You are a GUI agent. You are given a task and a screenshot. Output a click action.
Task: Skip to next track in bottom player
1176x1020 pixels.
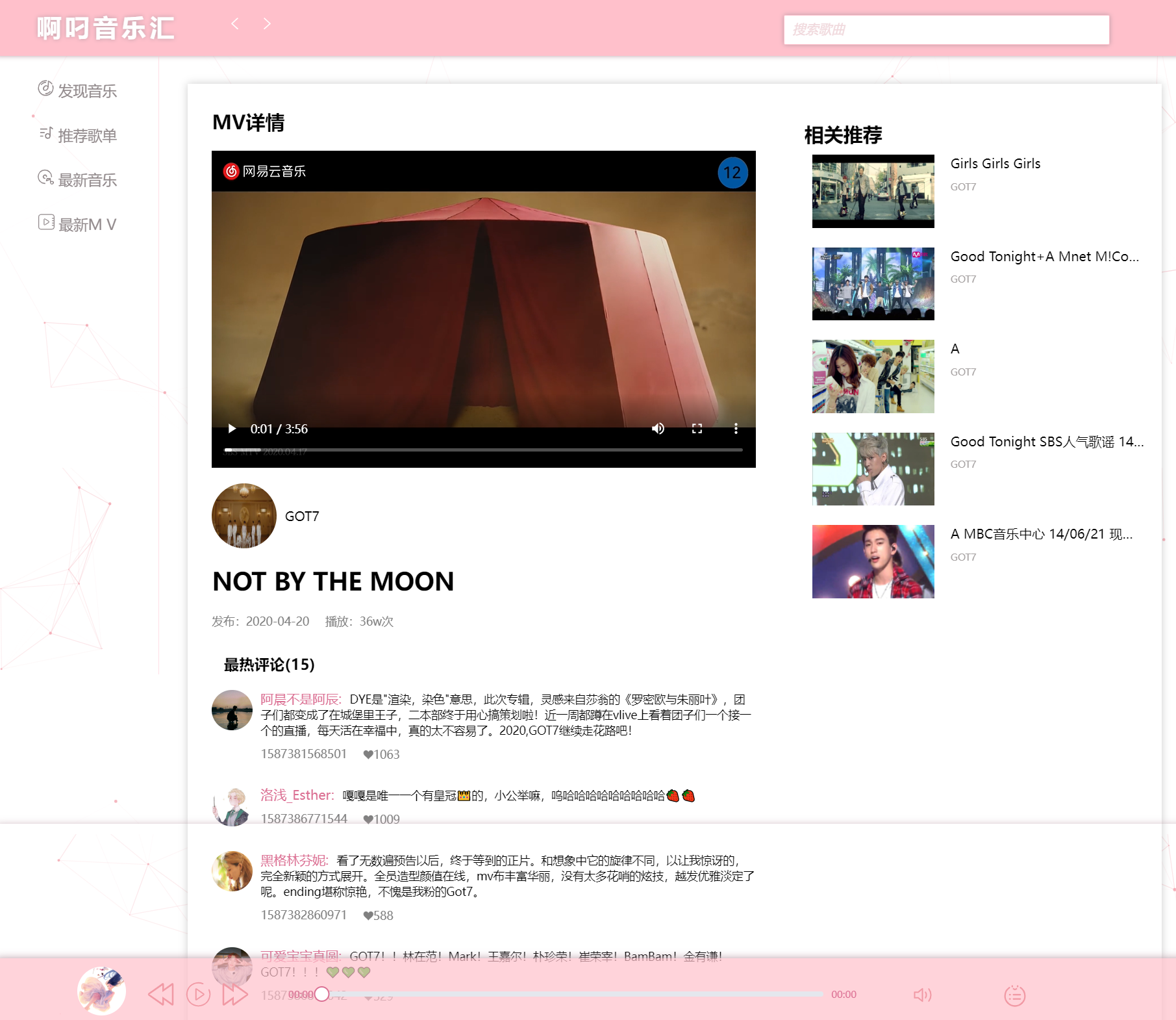click(235, 995)
